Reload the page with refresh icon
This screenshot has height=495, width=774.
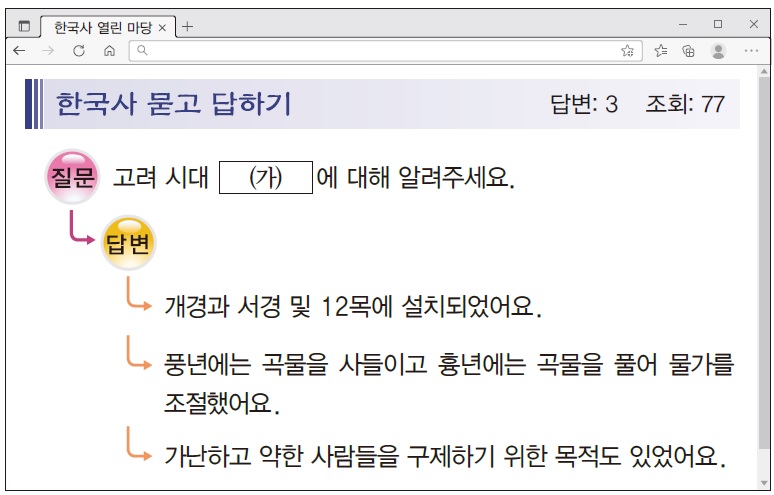click(x=78, y=50)
